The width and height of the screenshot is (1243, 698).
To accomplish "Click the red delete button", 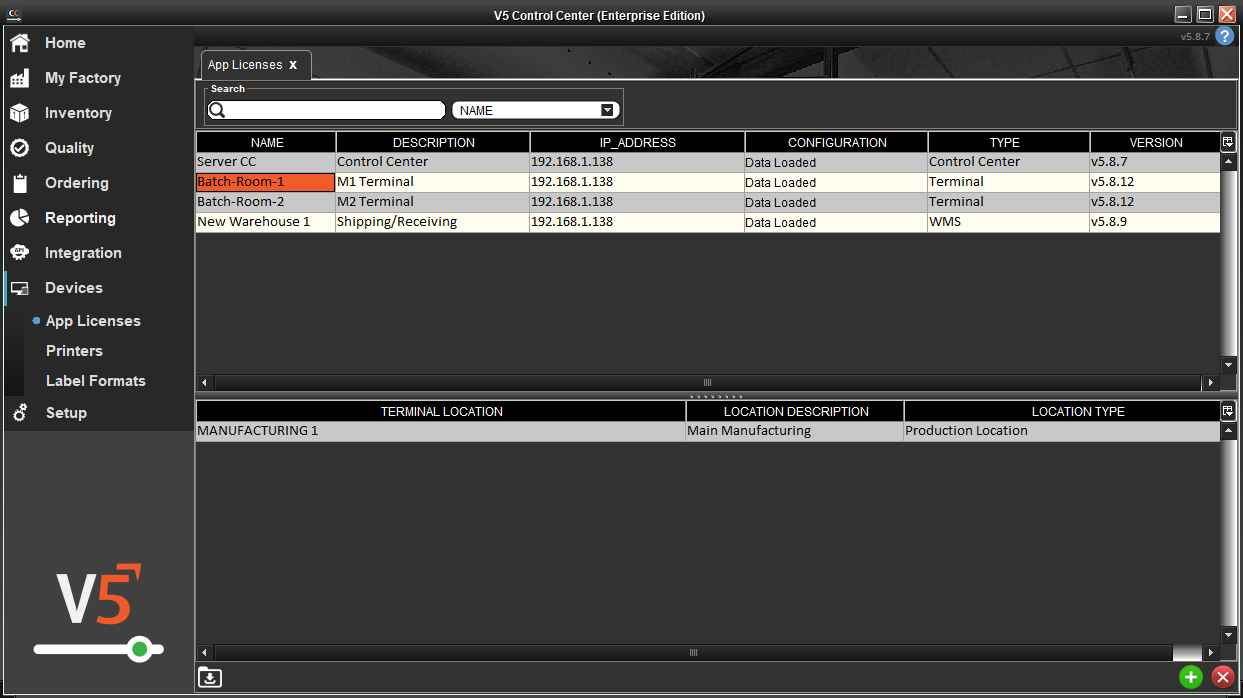I will point(1222,677).
